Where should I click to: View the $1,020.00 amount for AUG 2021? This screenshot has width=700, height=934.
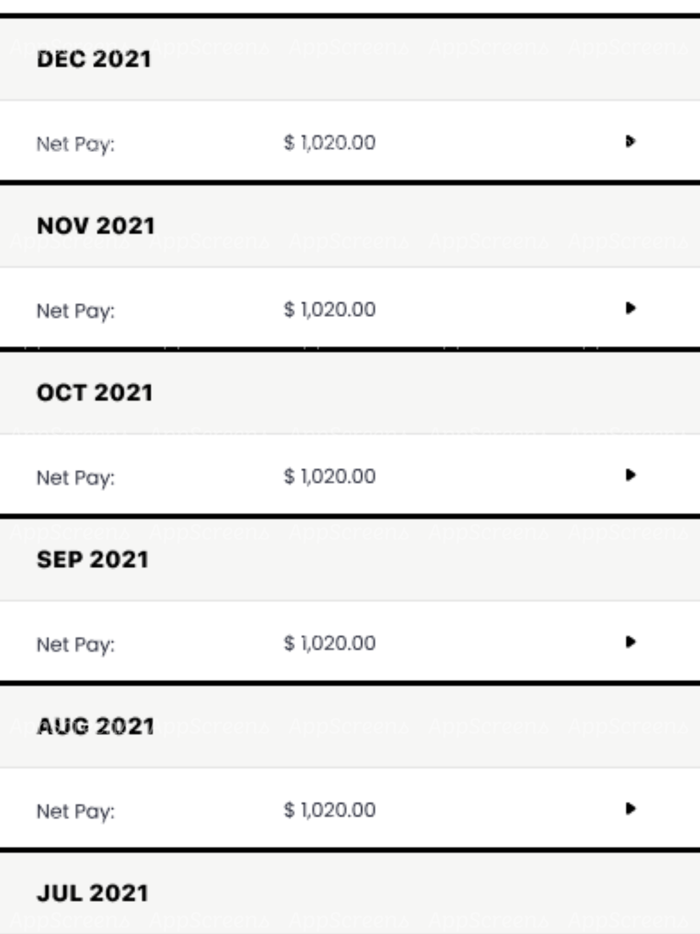330,810
